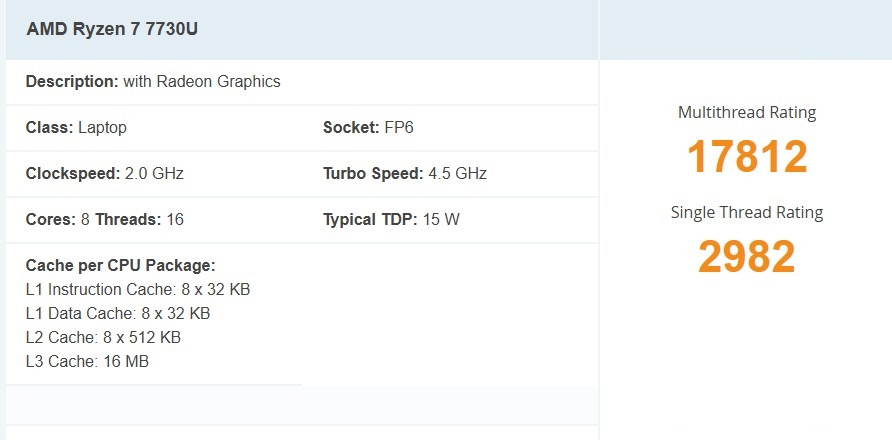Click the 17812 multithread score

pos(746,157)
